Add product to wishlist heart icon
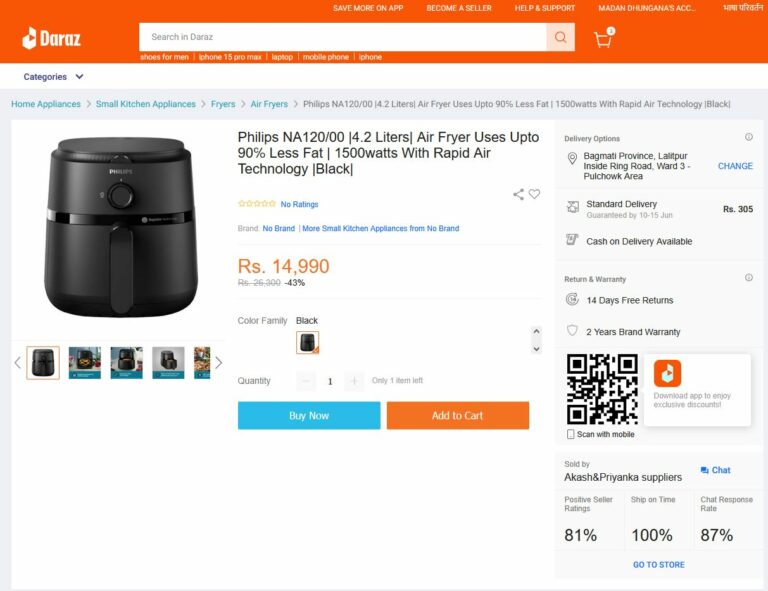Image resolution: width=768 pixels, height=591 pixels. click(534, 194)
